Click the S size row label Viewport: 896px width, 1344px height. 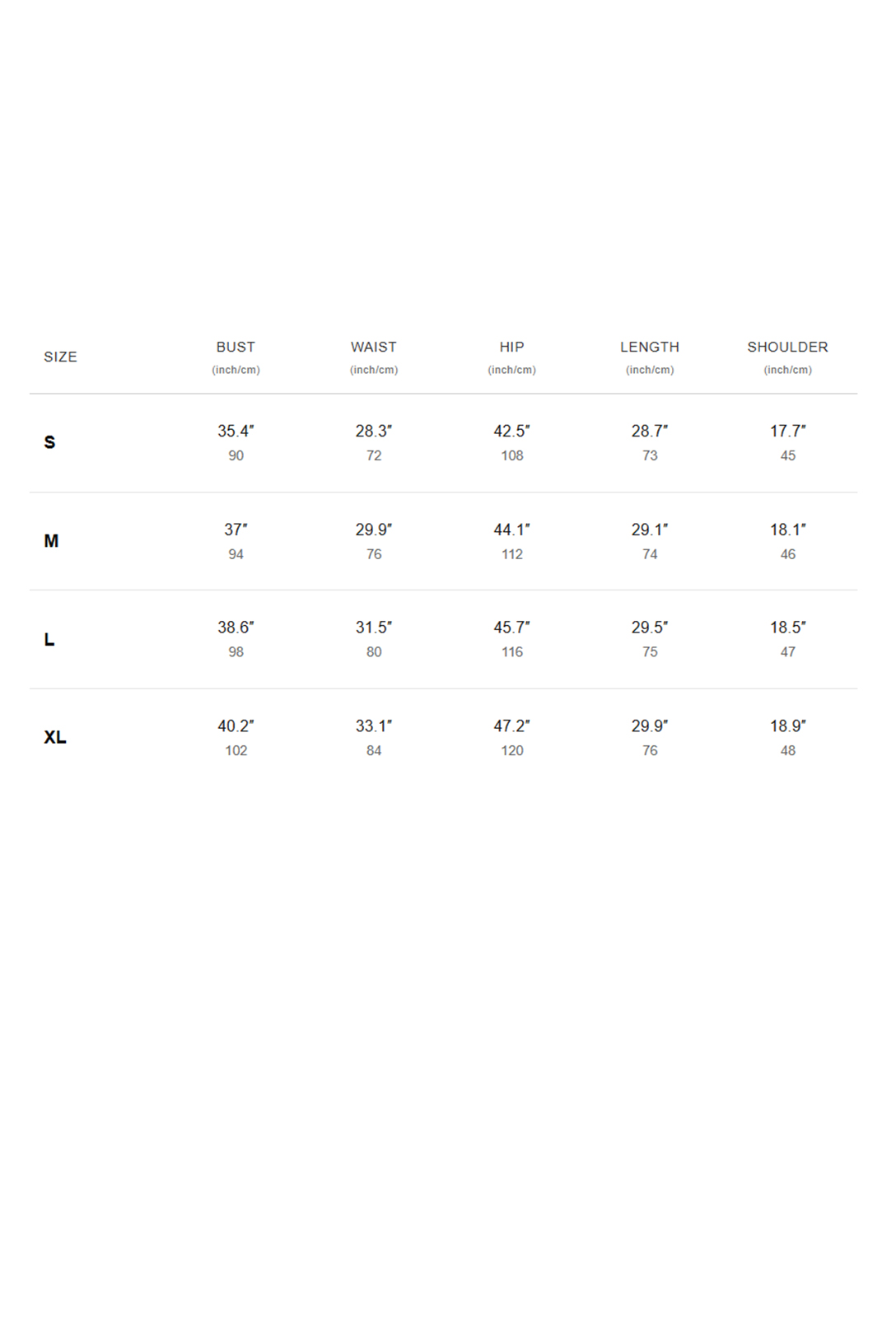pyautogui.click(x=49, y=442)
